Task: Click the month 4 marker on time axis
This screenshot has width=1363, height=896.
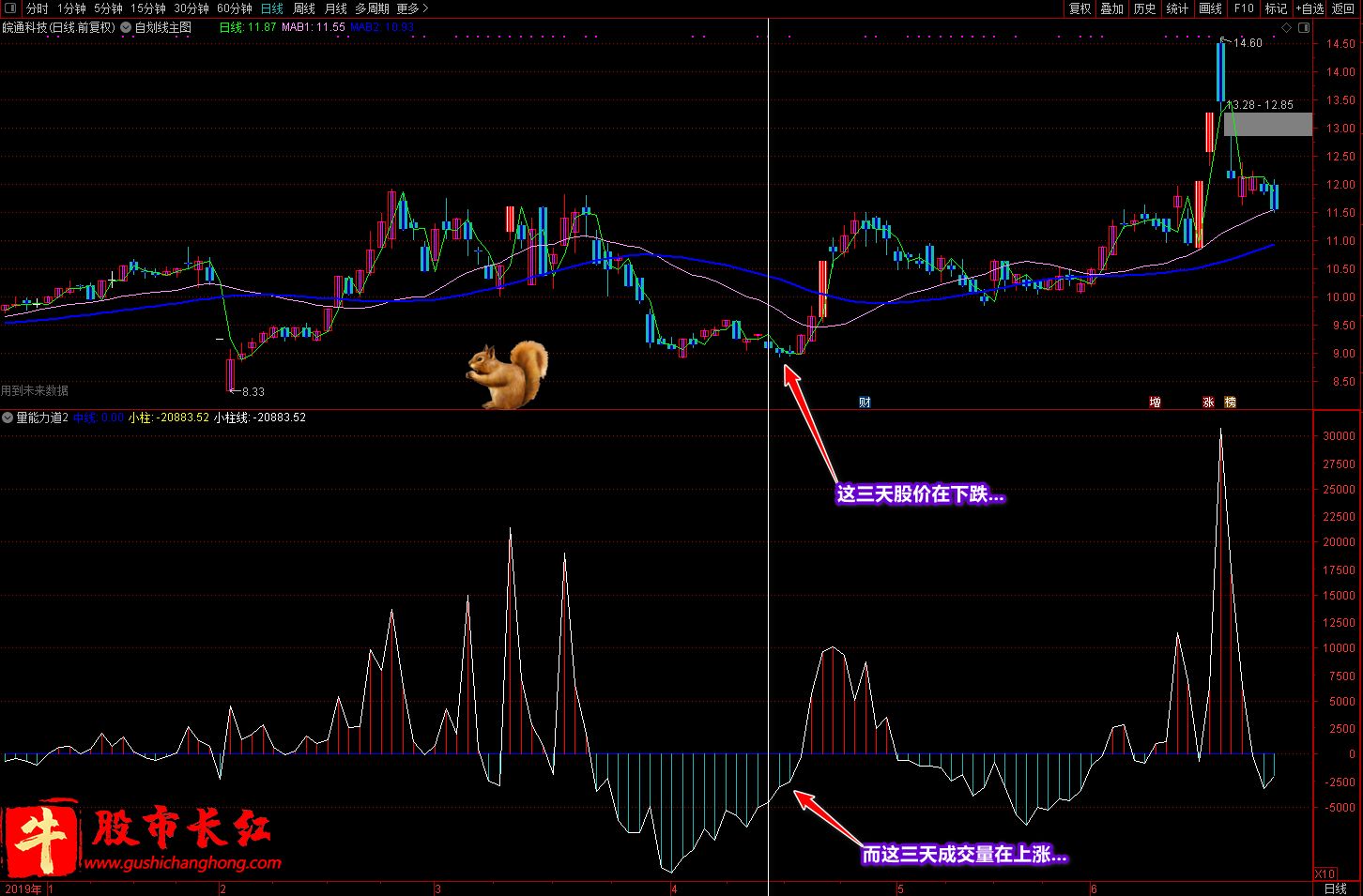Action: point(674,888)
